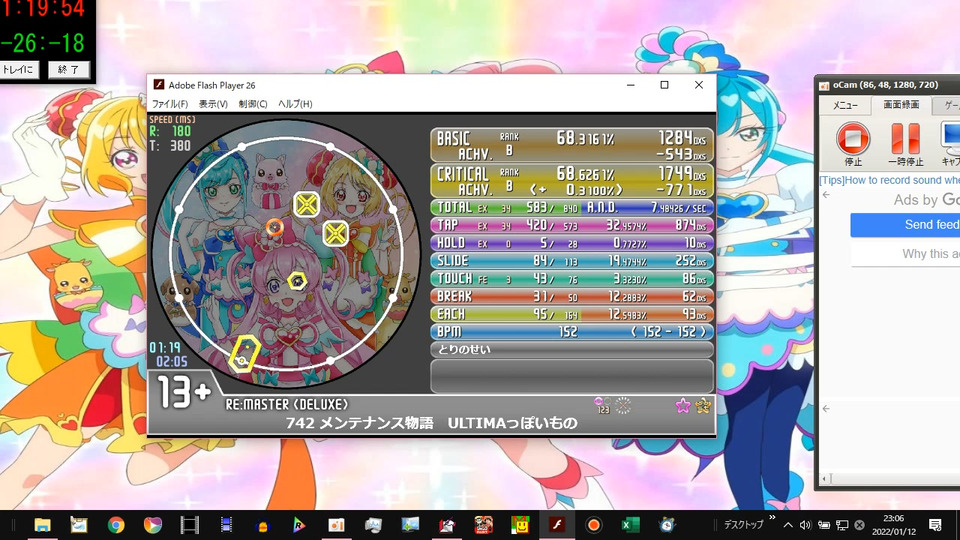This screenshot has height=540, width=960.
Task: Click the 123 counter icon in the game footer
Action: [x=602, y=405]
